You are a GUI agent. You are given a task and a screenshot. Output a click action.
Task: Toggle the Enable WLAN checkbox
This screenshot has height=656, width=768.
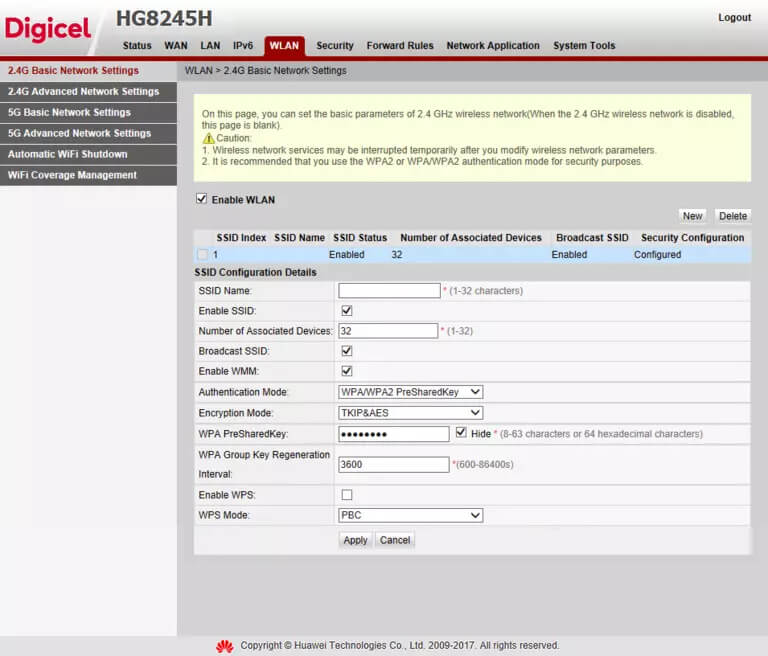tap(202, 199)
